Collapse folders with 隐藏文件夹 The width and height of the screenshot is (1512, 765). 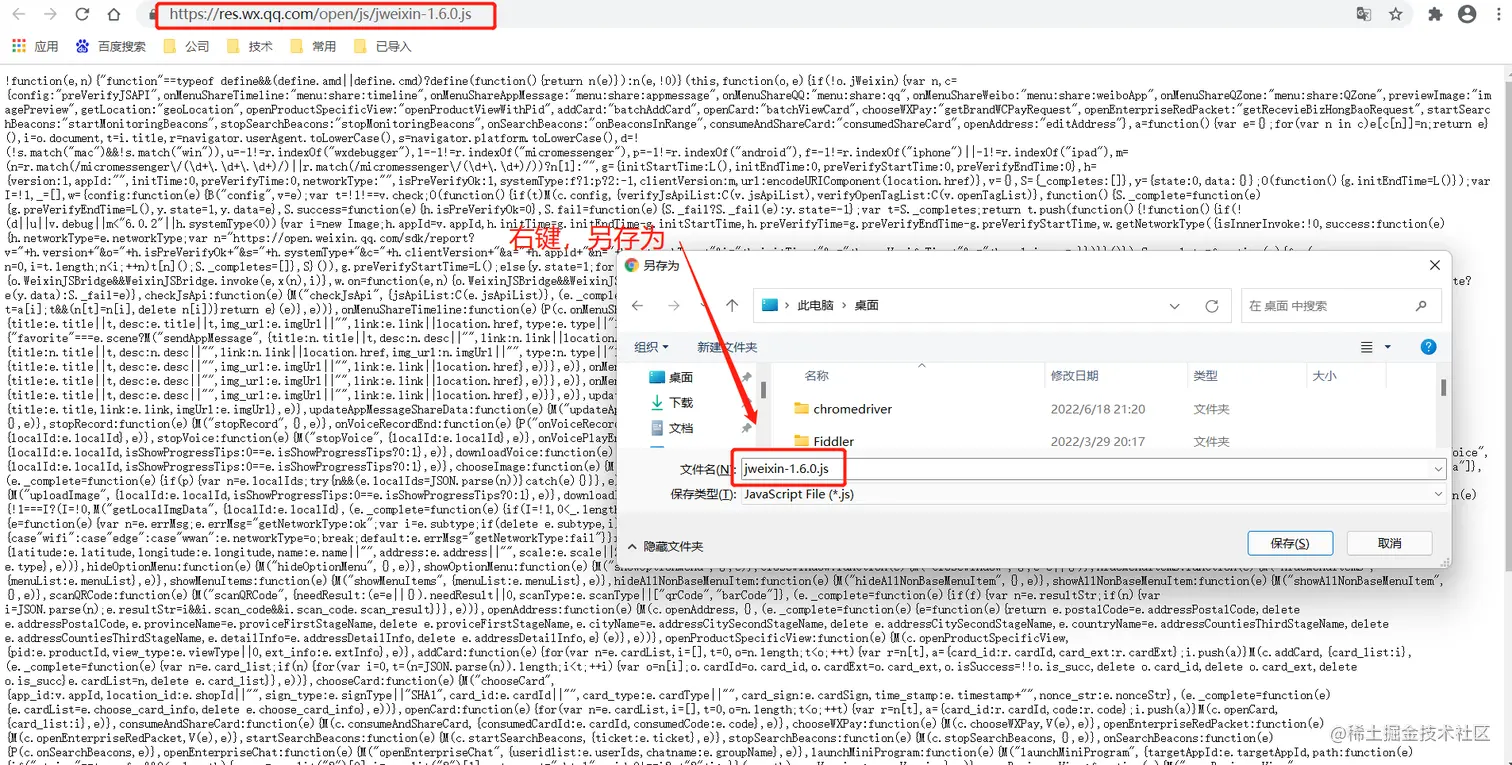pos(665,546)
